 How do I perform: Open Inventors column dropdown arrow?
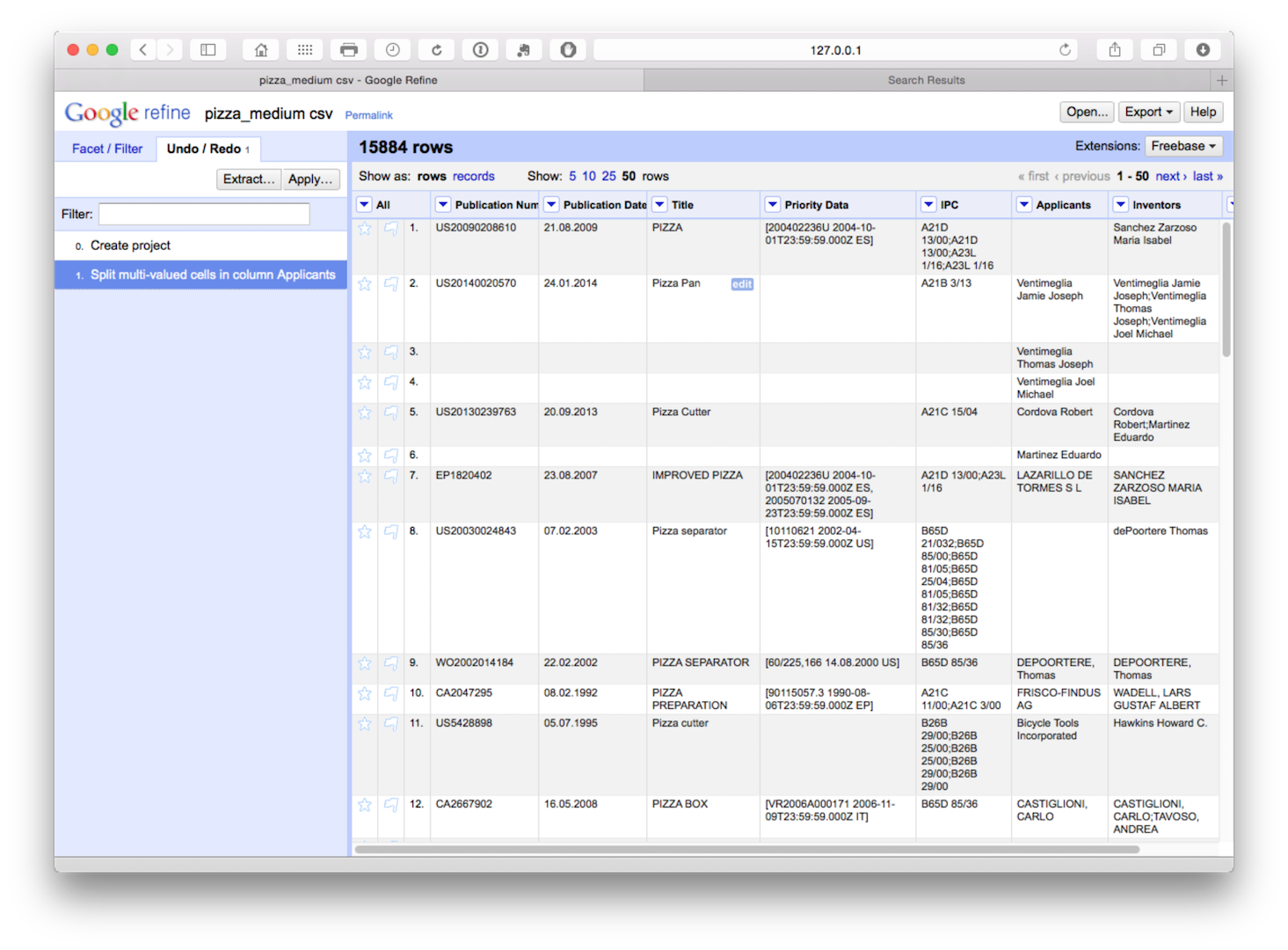[x=1121, y=205]
